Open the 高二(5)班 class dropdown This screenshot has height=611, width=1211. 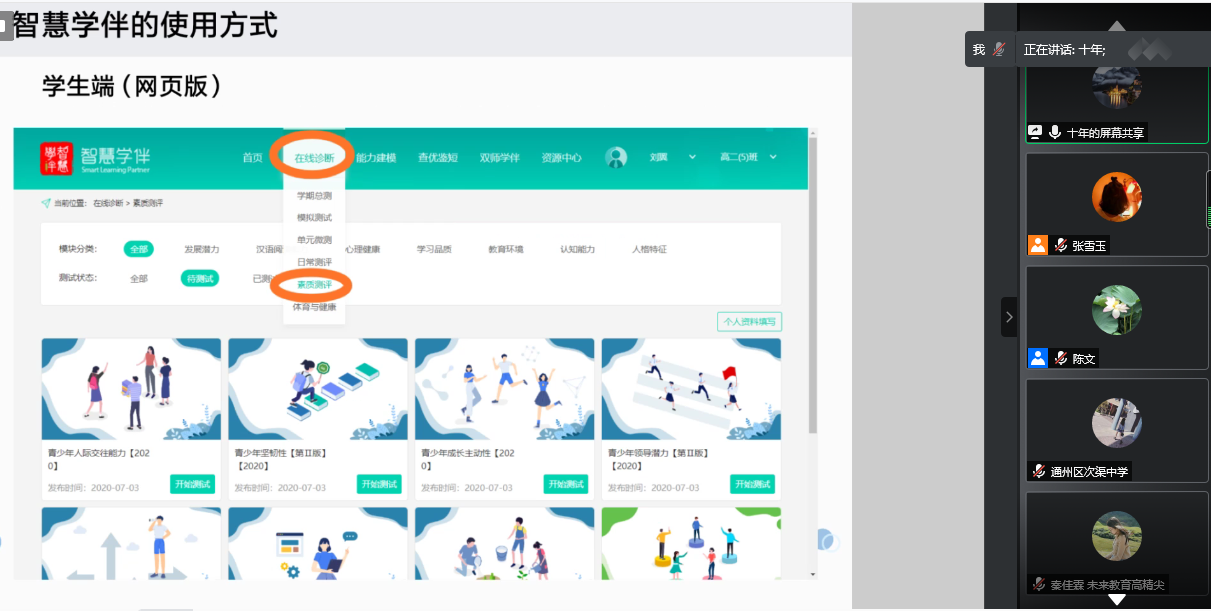pos(747,157)
